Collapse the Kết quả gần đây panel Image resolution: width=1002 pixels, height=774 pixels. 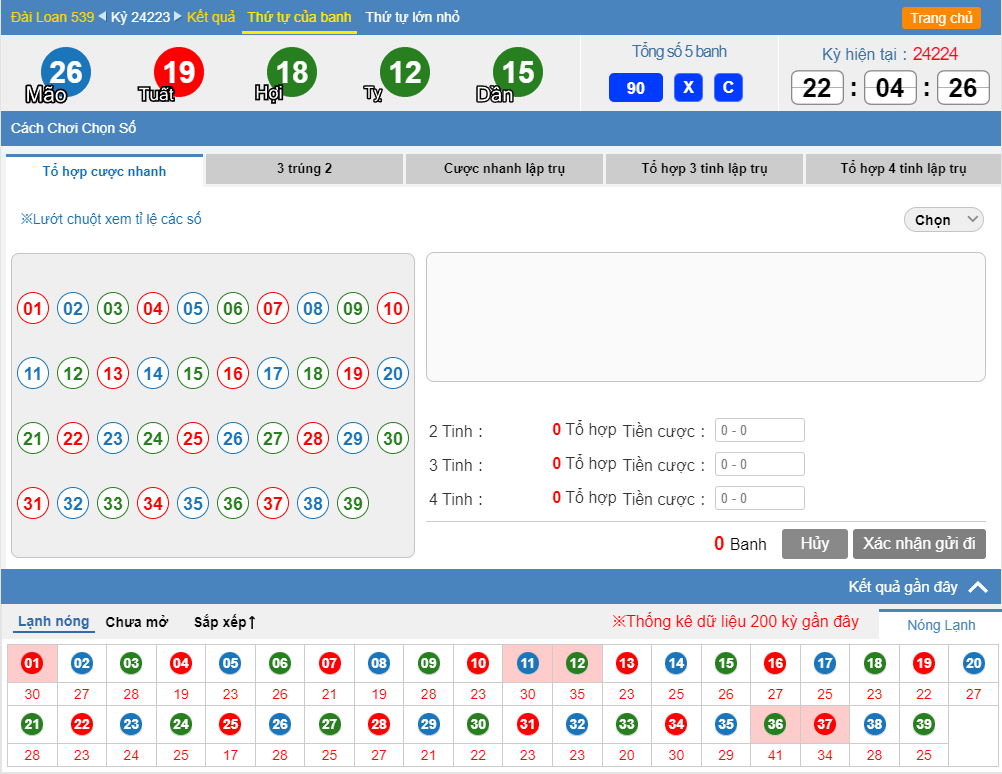[978, 588]
